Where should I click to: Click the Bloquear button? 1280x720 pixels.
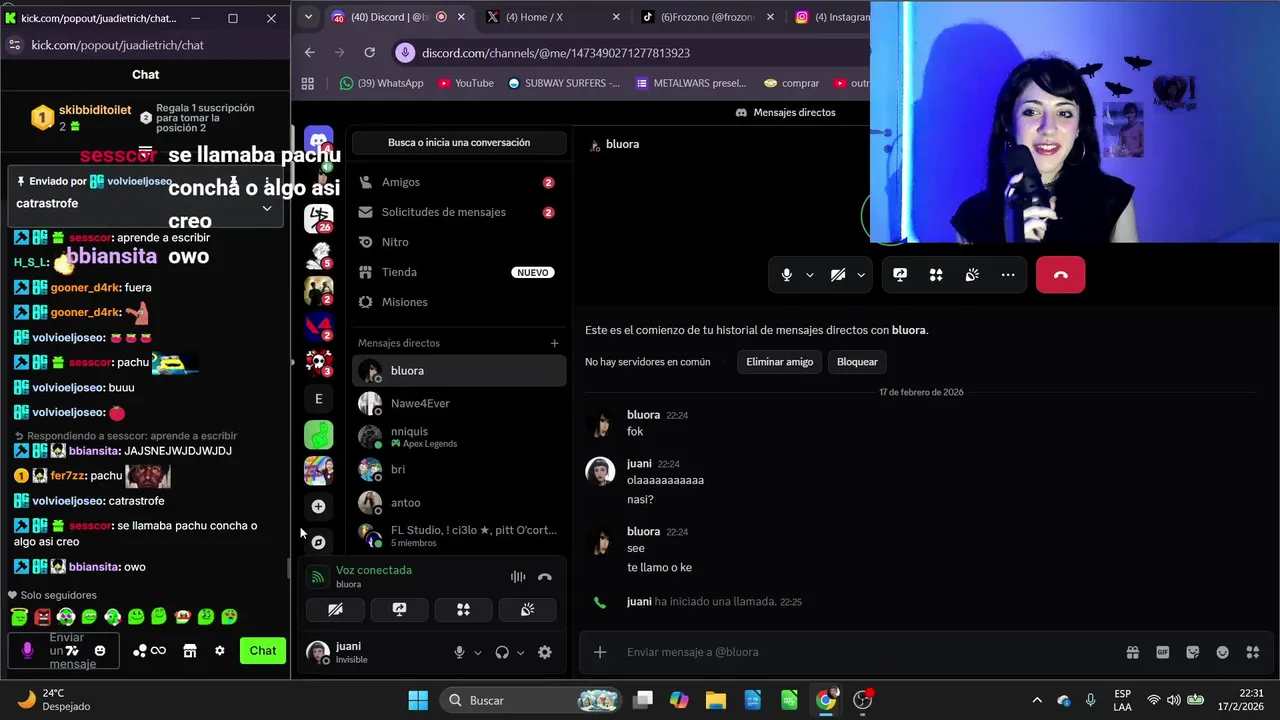pyautogui.click(x=857, y=362)
